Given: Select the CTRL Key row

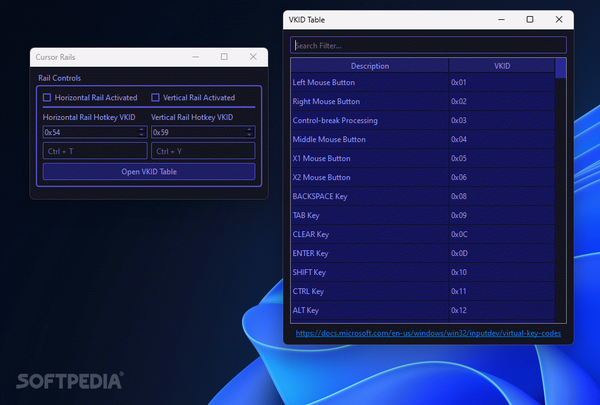Looking at the screenshot, I should [x=423, y=291].
